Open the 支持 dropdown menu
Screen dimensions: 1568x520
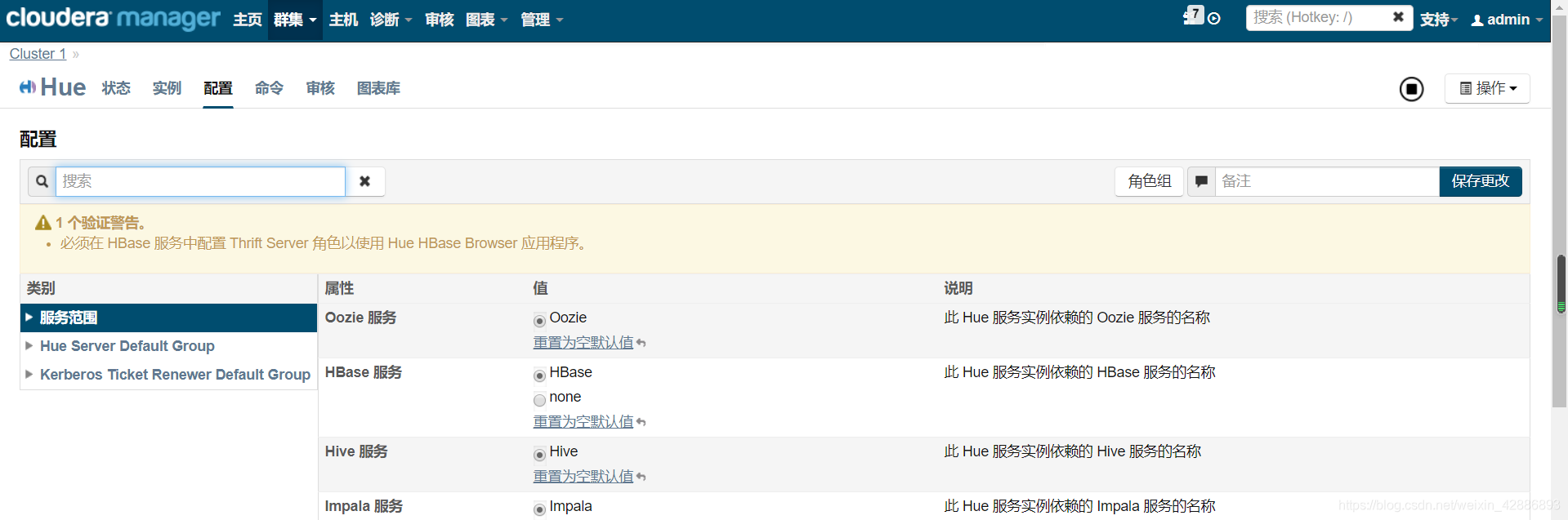click(1439, 20)
